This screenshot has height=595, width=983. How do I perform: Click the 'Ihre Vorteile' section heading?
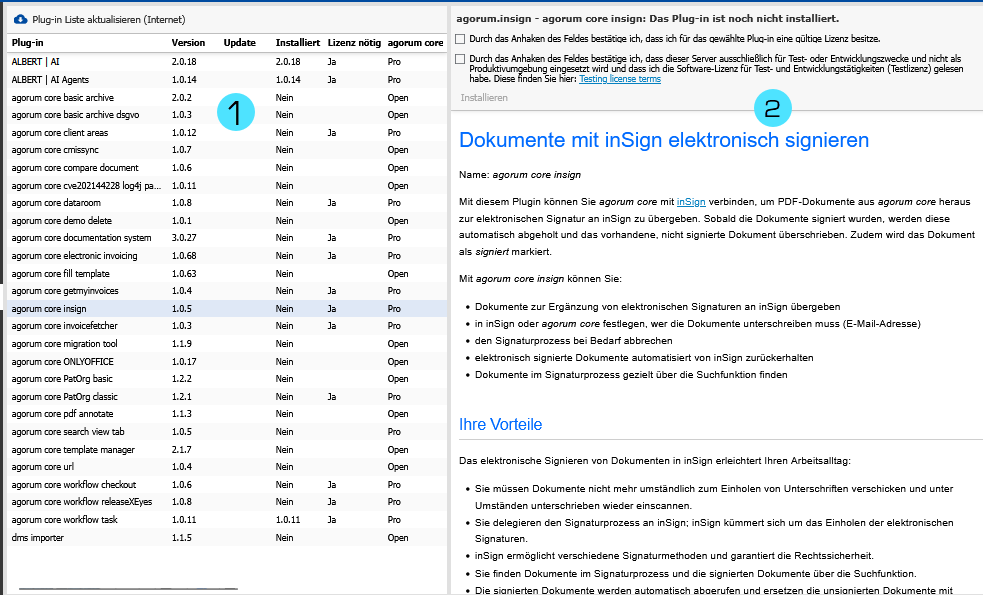pyautogui.click(x=500, y=424)
